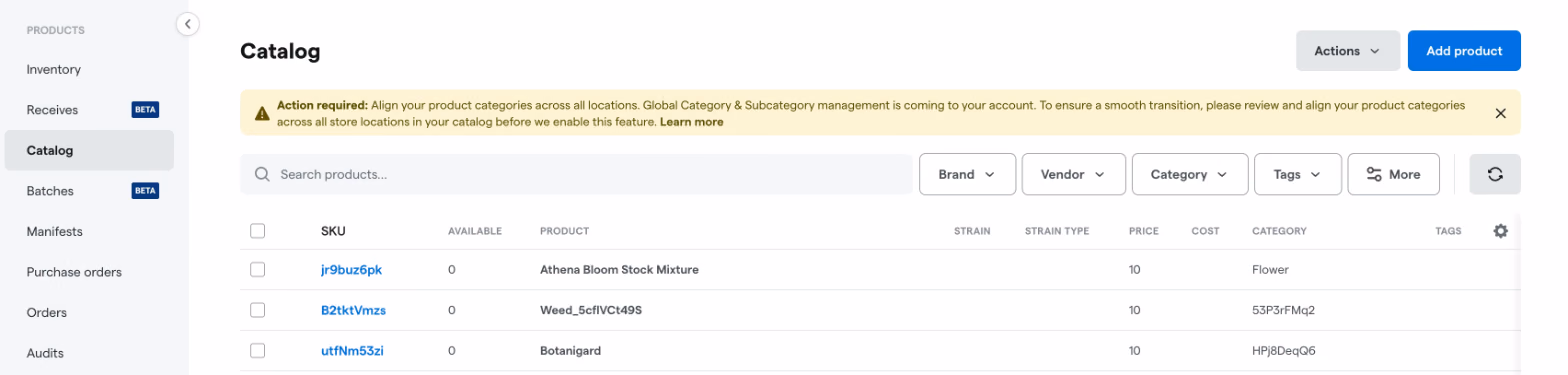The width and height of the screenshot is (1568, 375).
Task: Click product name Weed_5cfIVCt49S
Action: [590, 310]
